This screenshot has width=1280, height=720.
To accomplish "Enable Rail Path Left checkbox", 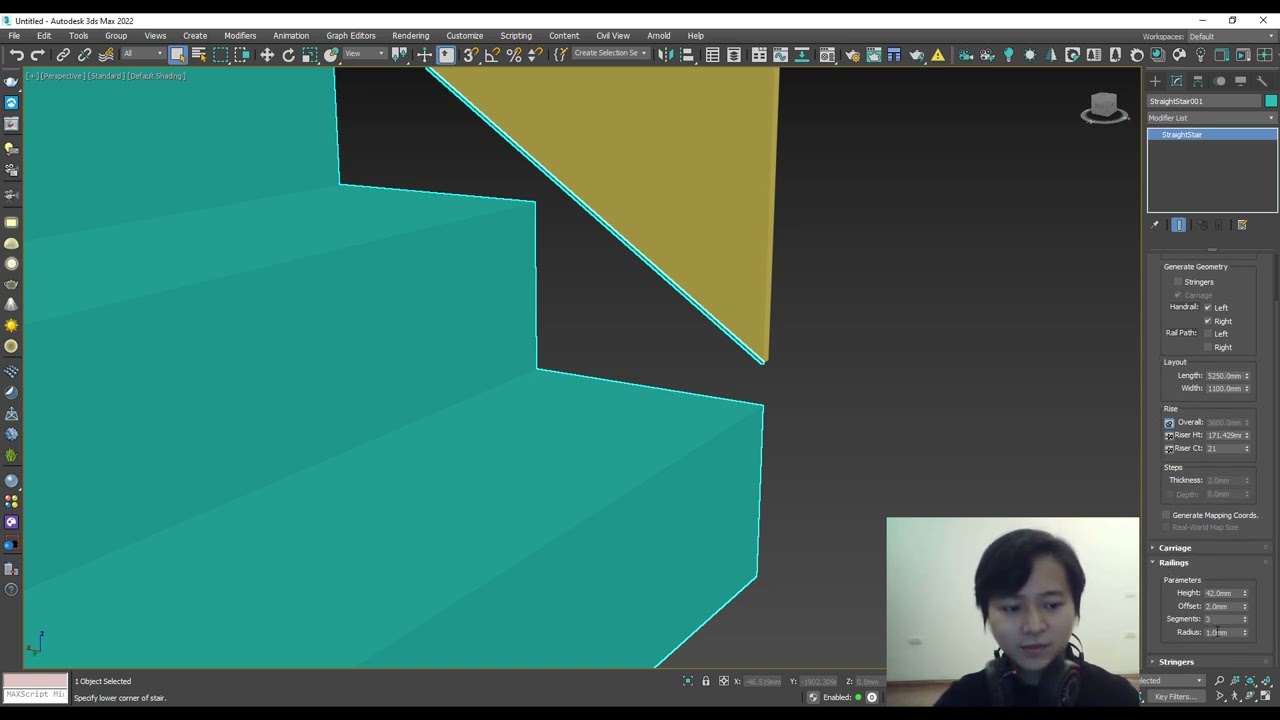I will (x=1208, y=333).
